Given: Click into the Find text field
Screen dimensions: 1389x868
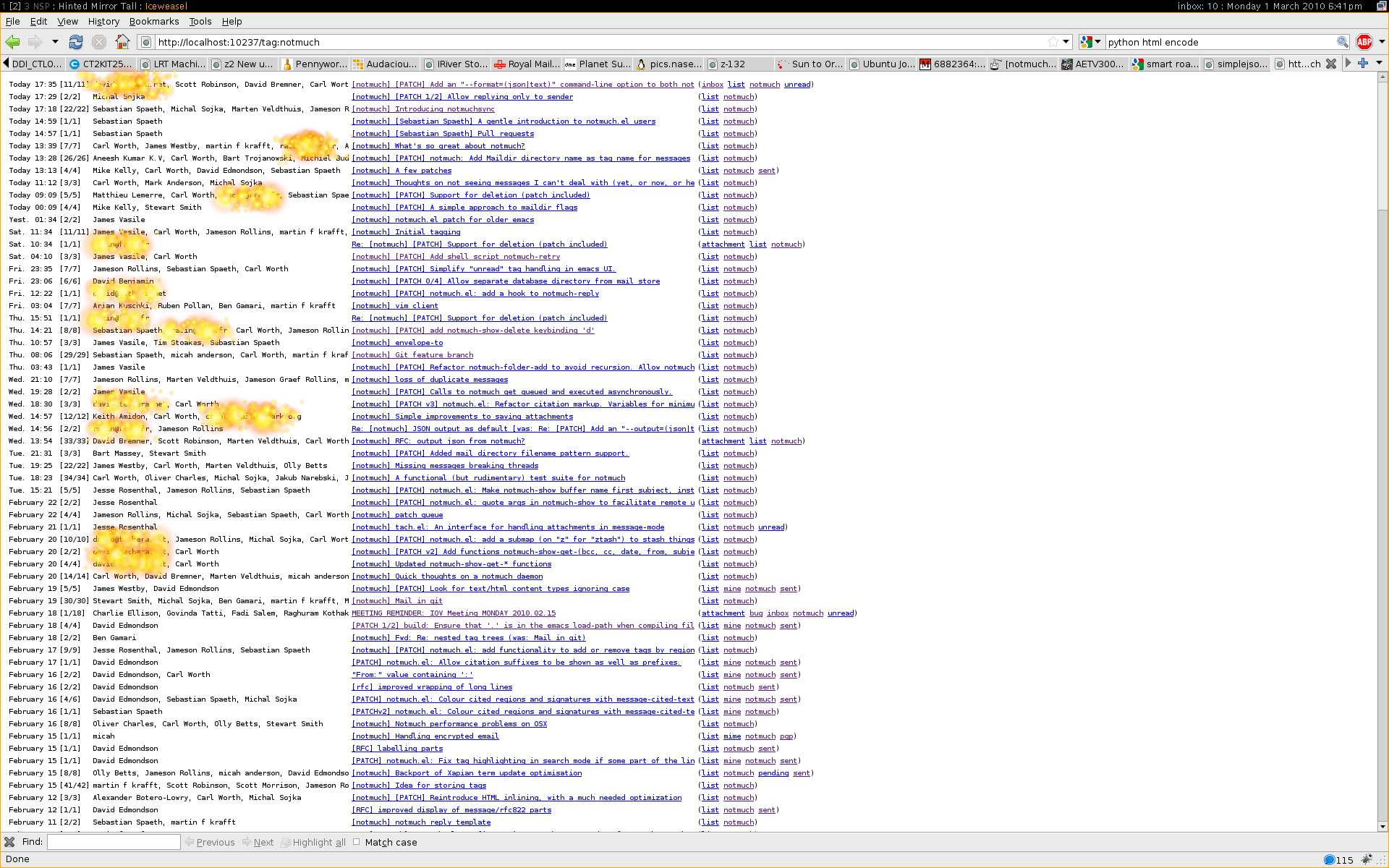Looking at the screenshot, I should [x=114, y=842].
